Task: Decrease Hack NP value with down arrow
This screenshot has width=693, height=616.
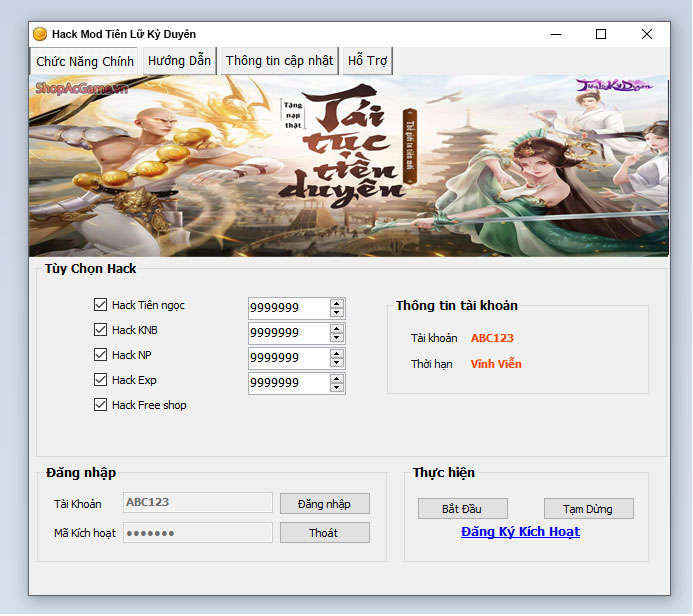Action: point(337,363)
